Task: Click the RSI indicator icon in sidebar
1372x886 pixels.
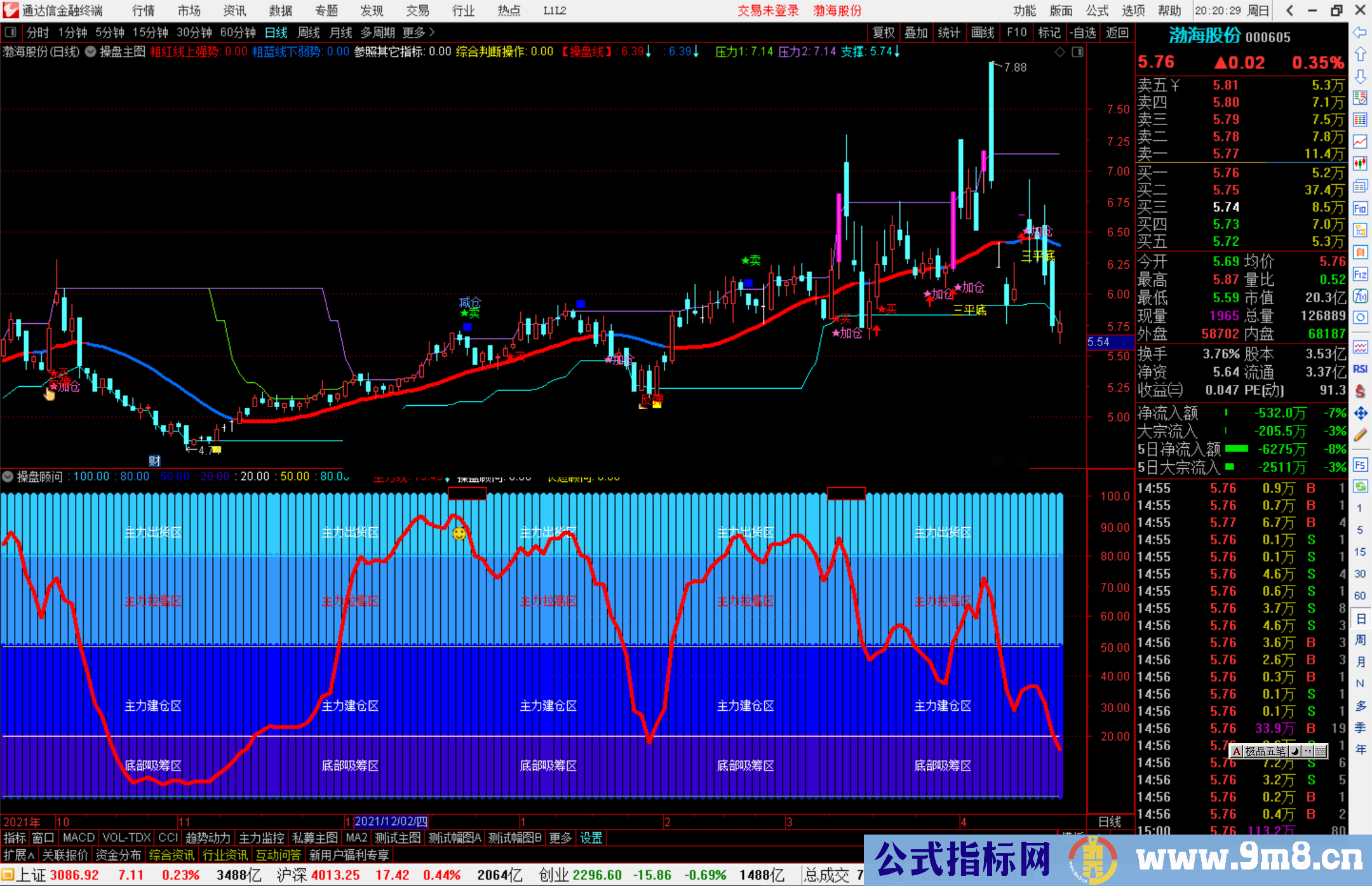Action: tap(1360, 369)
